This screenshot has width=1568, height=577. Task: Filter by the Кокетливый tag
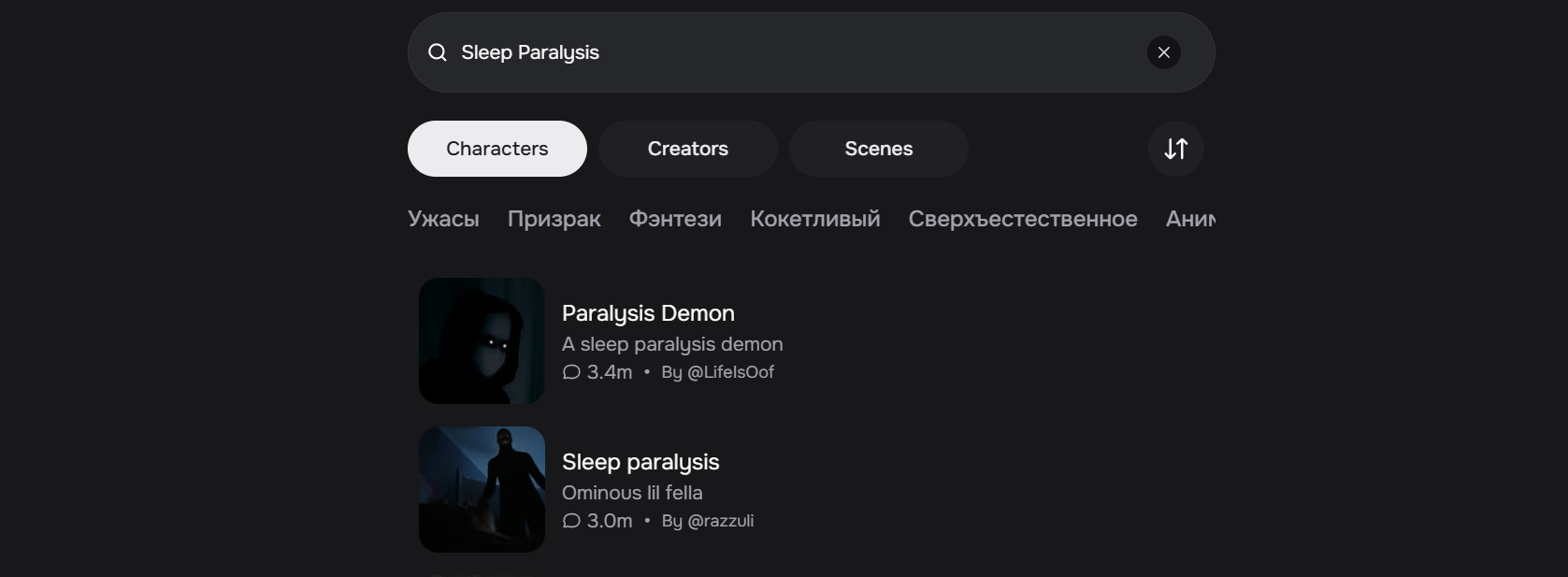pyautogui.click(x=815, y=219)
